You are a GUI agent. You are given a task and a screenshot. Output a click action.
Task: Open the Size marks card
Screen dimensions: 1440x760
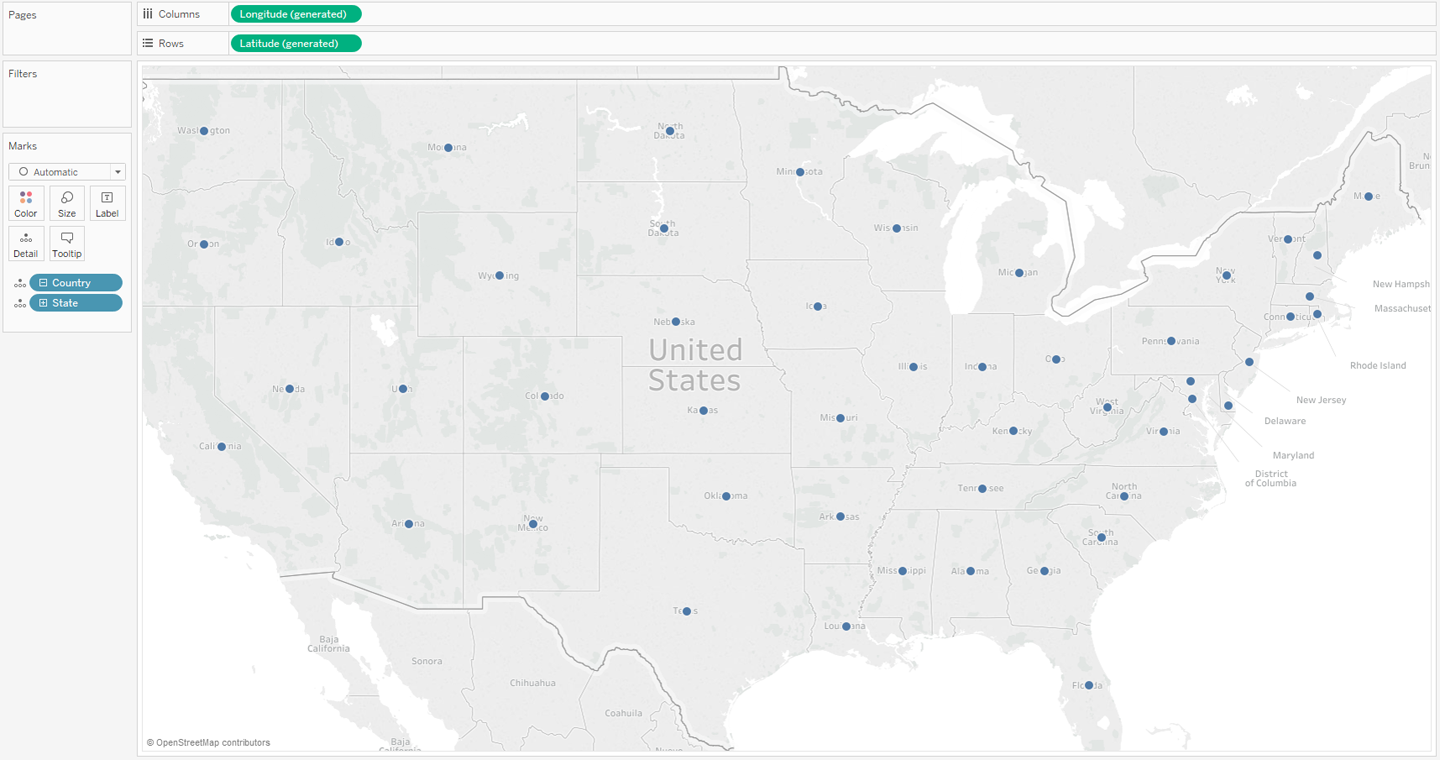point(67,203)
